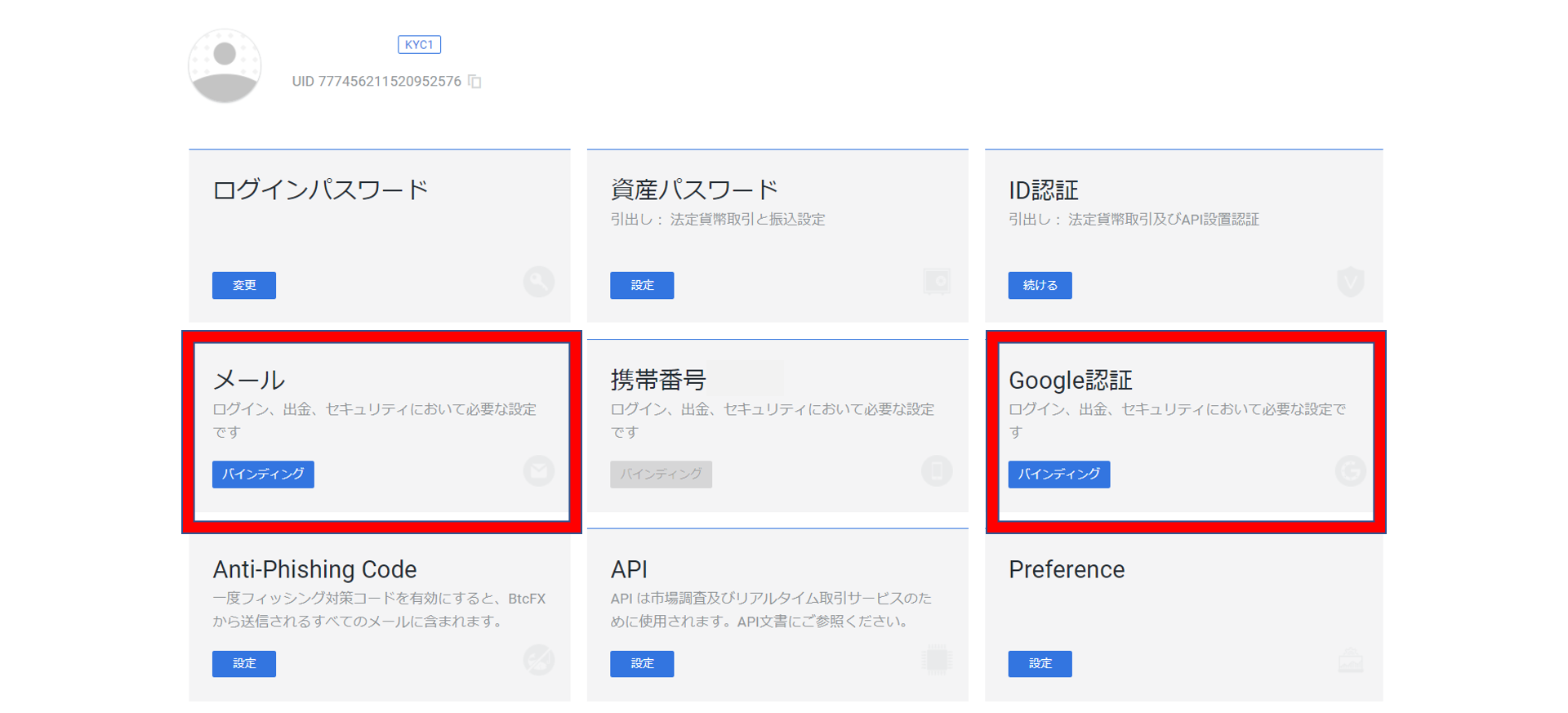Click the メール heading

coord(248,380)
